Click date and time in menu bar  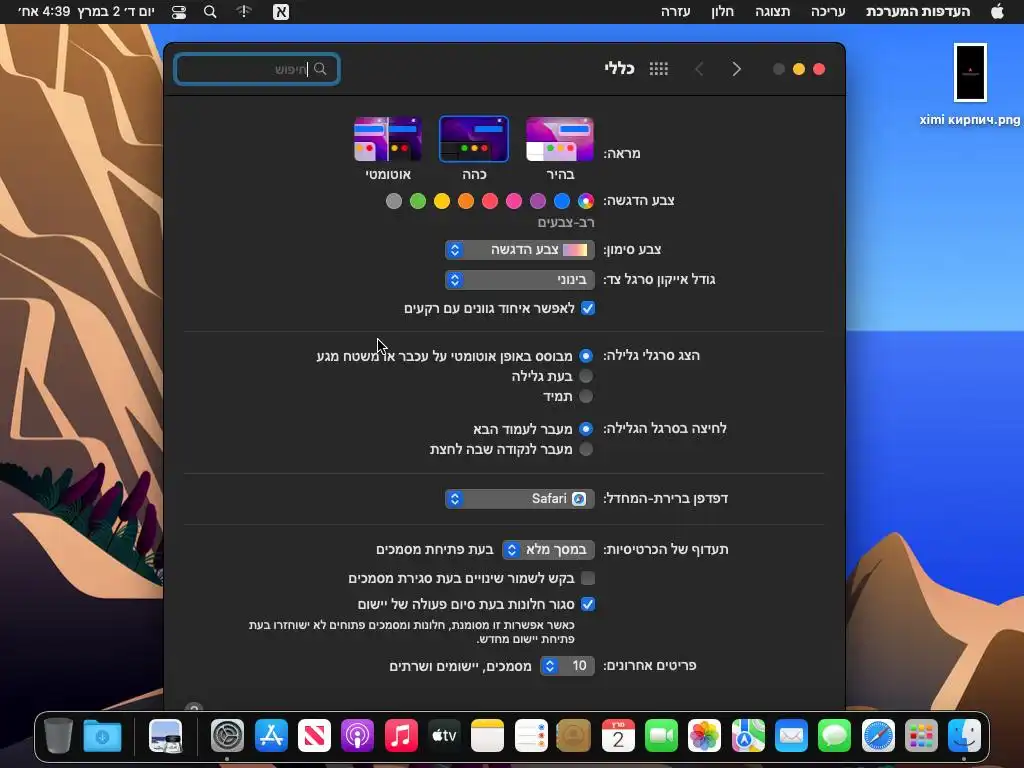pyautogui.click(x=86, y=12)
